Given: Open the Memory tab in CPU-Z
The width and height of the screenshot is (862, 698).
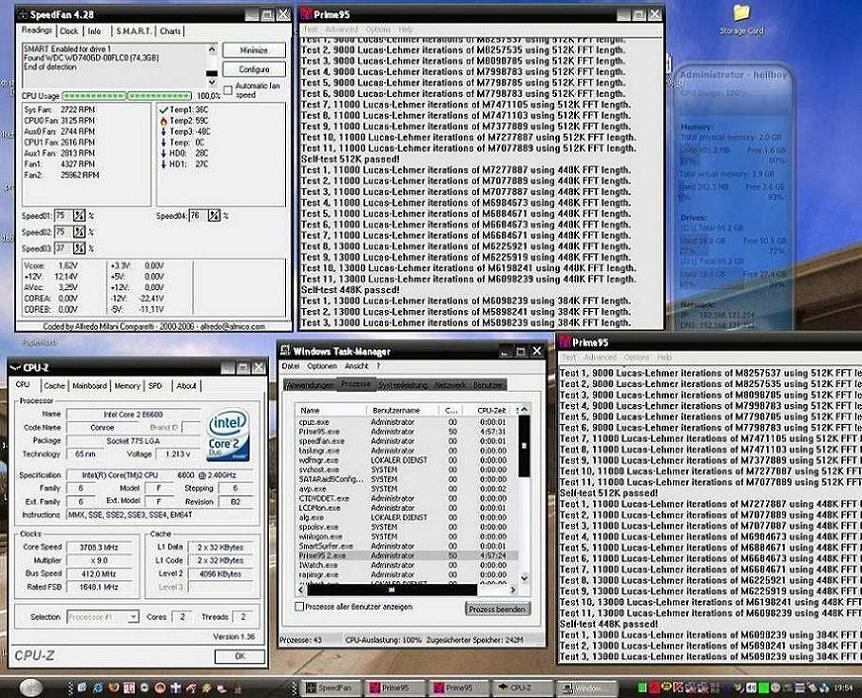Looking at the screenshot, I should (x=127, y=386).
